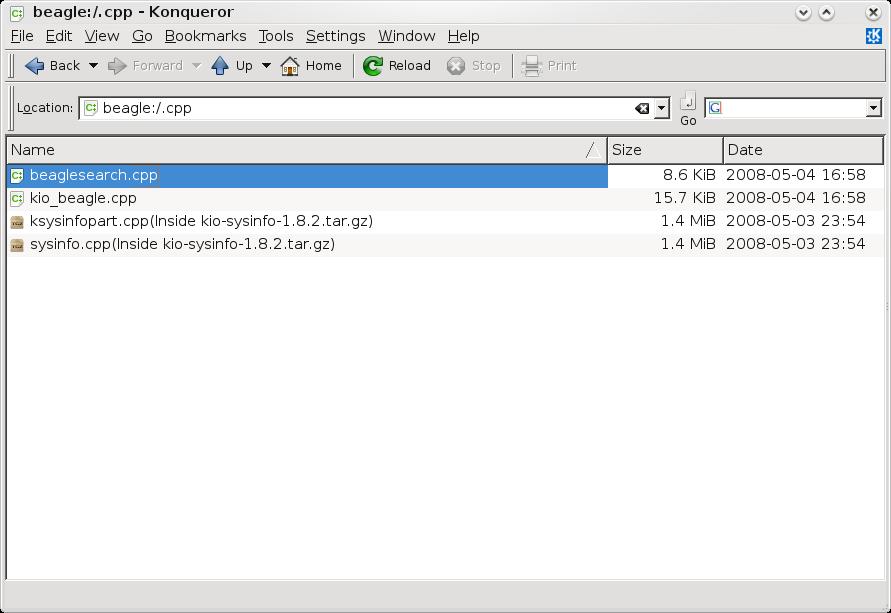
Task: Click the beaglesearch.cpp C++ file icon
Action: 18,176
